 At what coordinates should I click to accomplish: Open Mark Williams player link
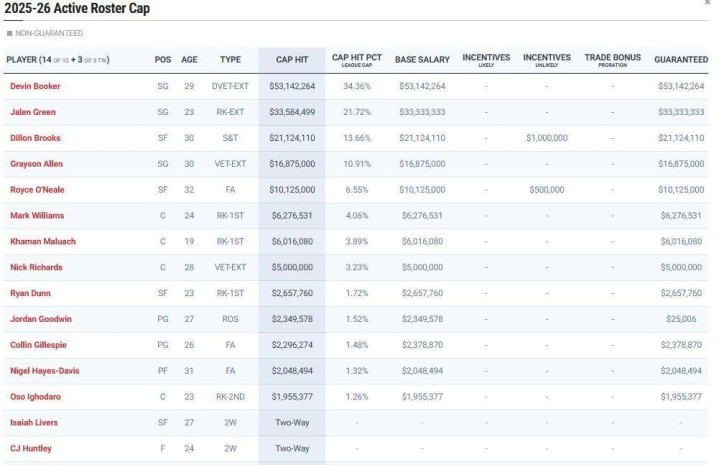click(x=34, y=216)
